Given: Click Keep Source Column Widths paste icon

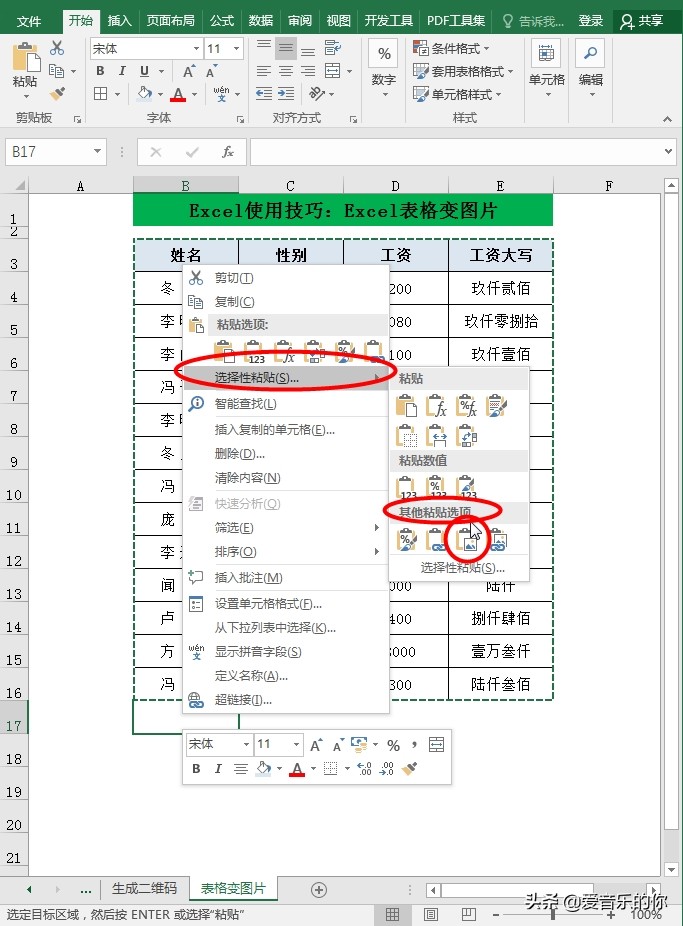Looking at the screenshot, I should pos(436,436).
